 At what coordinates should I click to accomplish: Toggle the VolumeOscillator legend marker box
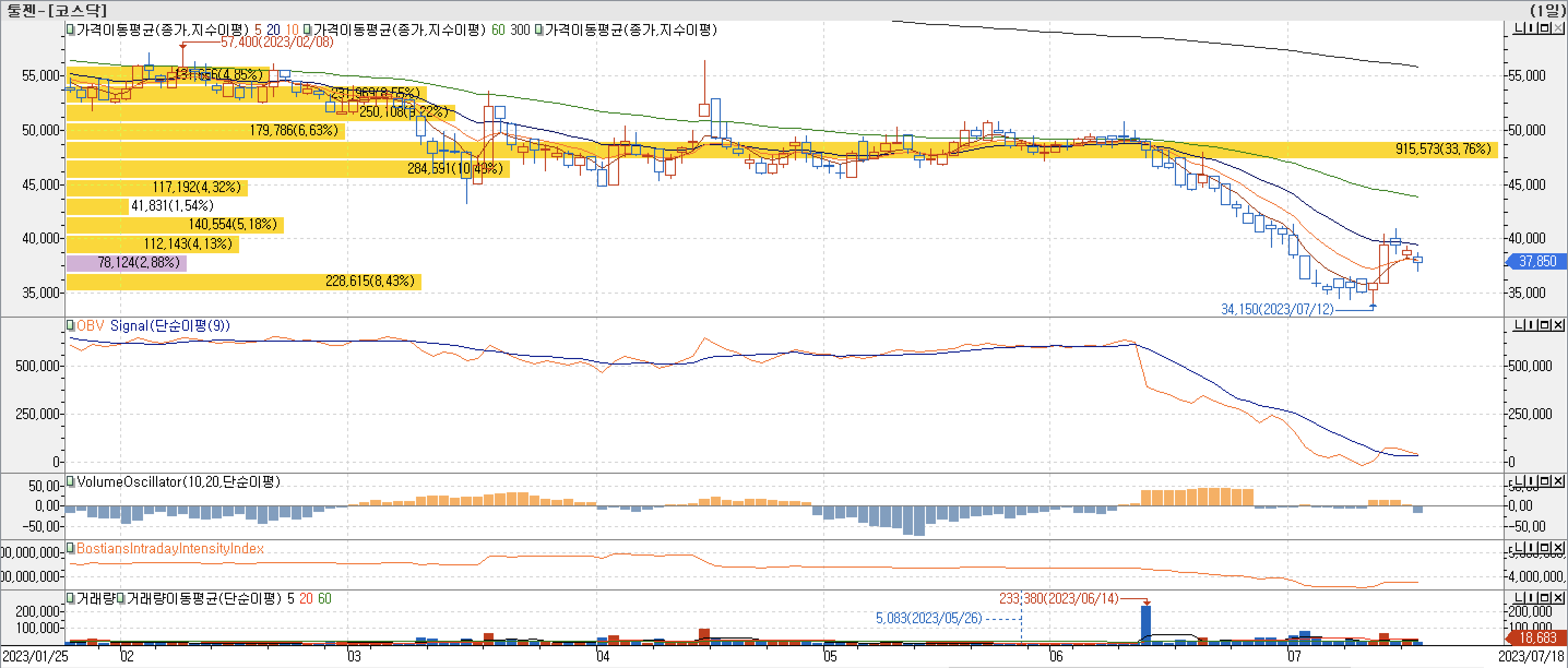(x=70, y=482)
